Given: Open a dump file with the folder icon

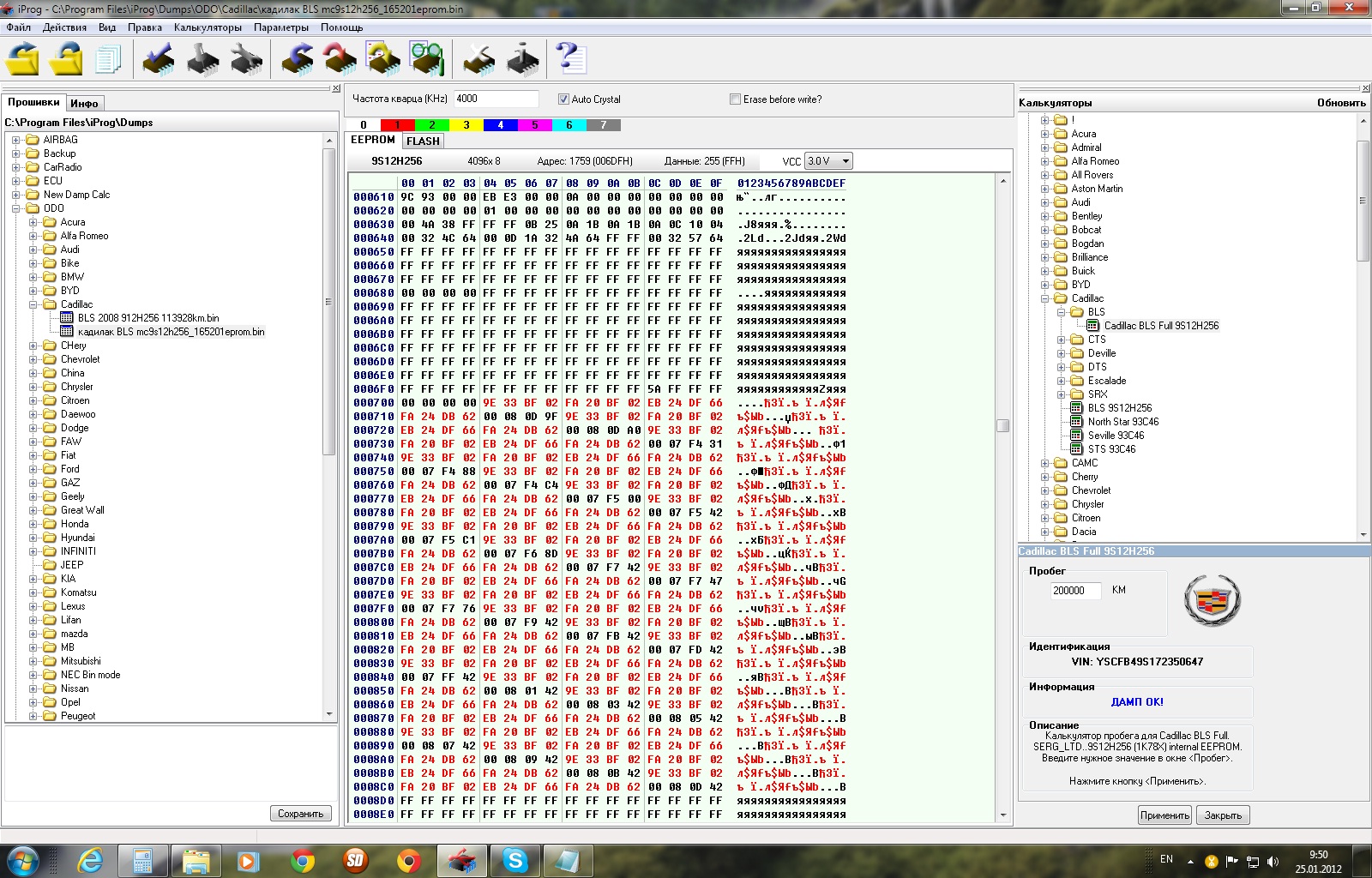Looking at the screenshot, I should [23, 58].
